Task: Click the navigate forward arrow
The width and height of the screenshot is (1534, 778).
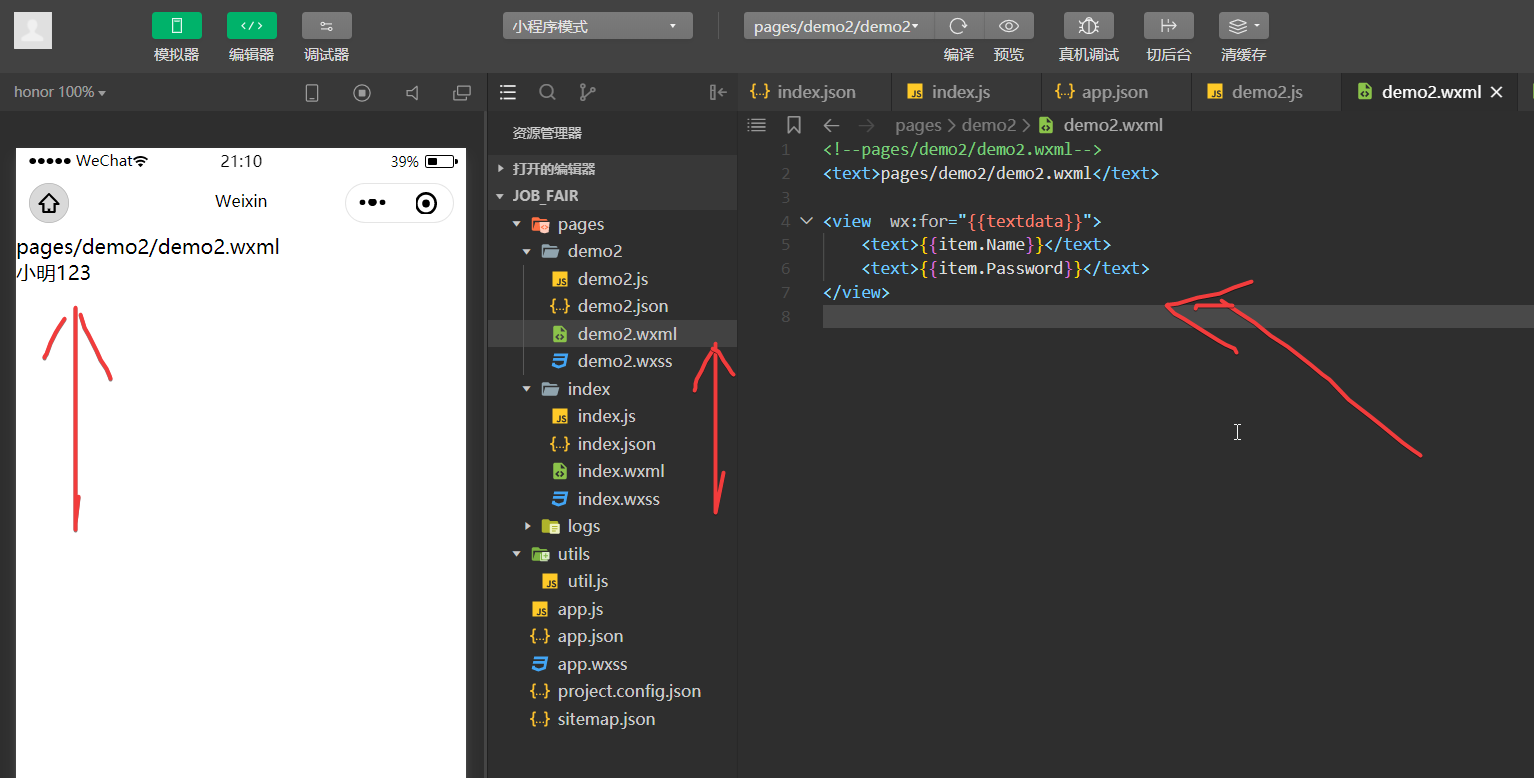Action: tap(867, 125)
